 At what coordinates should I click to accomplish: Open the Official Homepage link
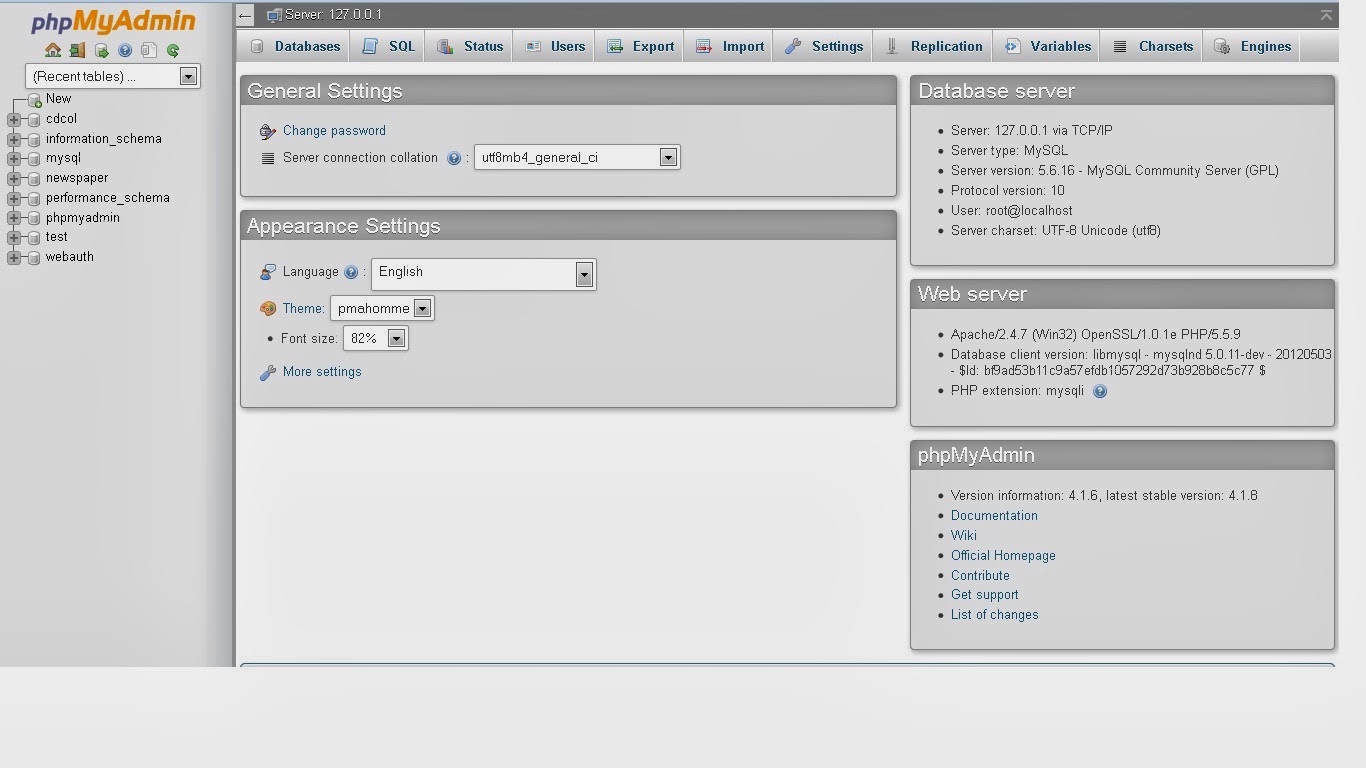(1003, 556)
